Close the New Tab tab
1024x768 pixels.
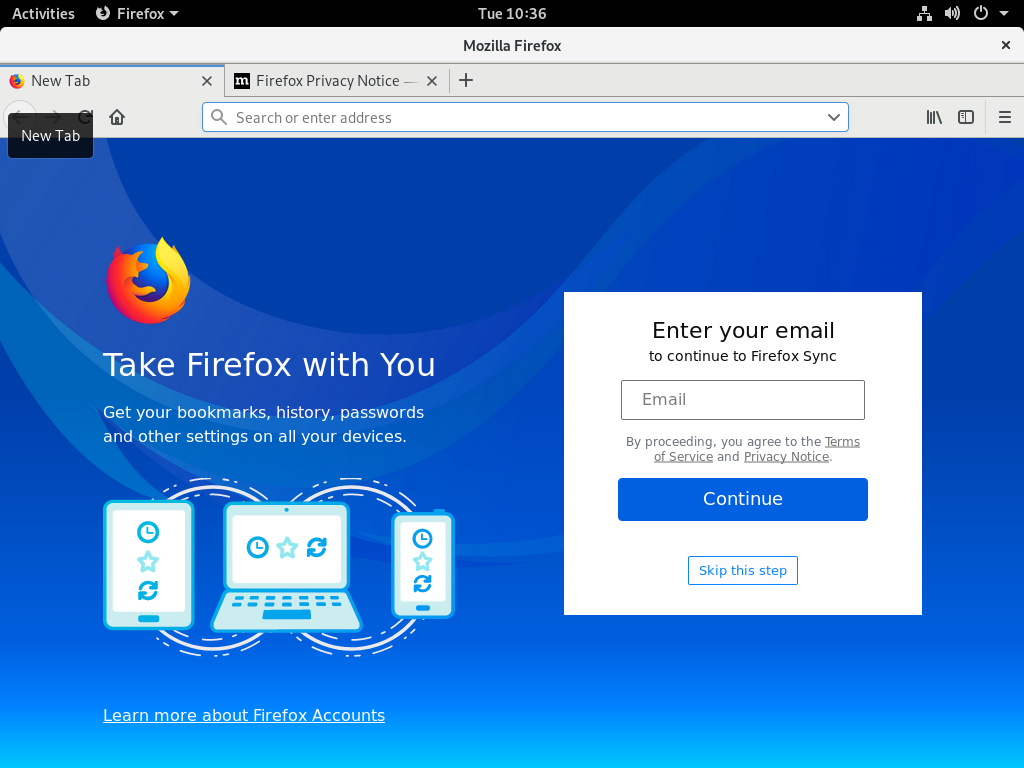pos(207,81)
